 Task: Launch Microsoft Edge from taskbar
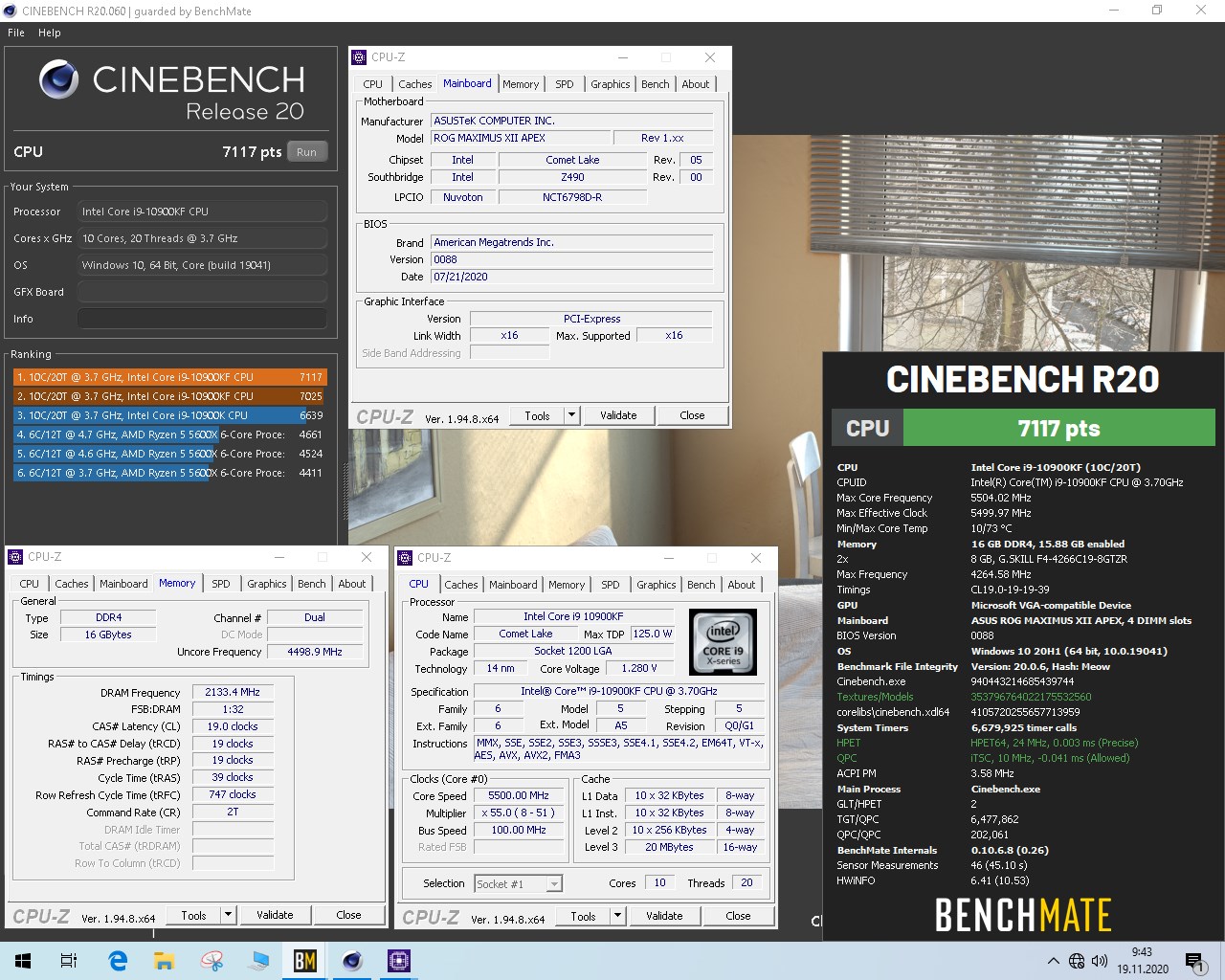pos(118,961)
